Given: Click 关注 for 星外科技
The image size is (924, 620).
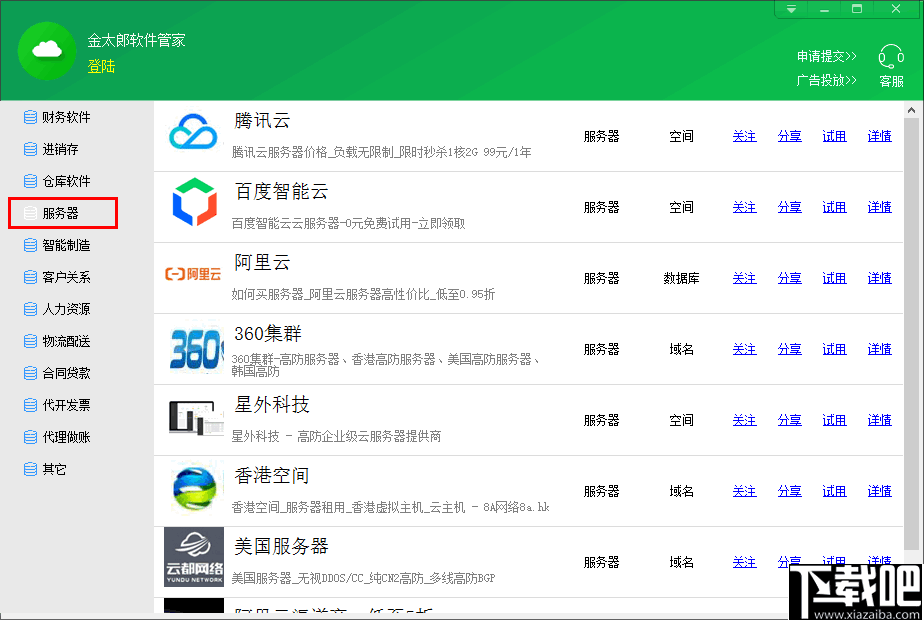Looking at the screenshot, I should [744, 420].
